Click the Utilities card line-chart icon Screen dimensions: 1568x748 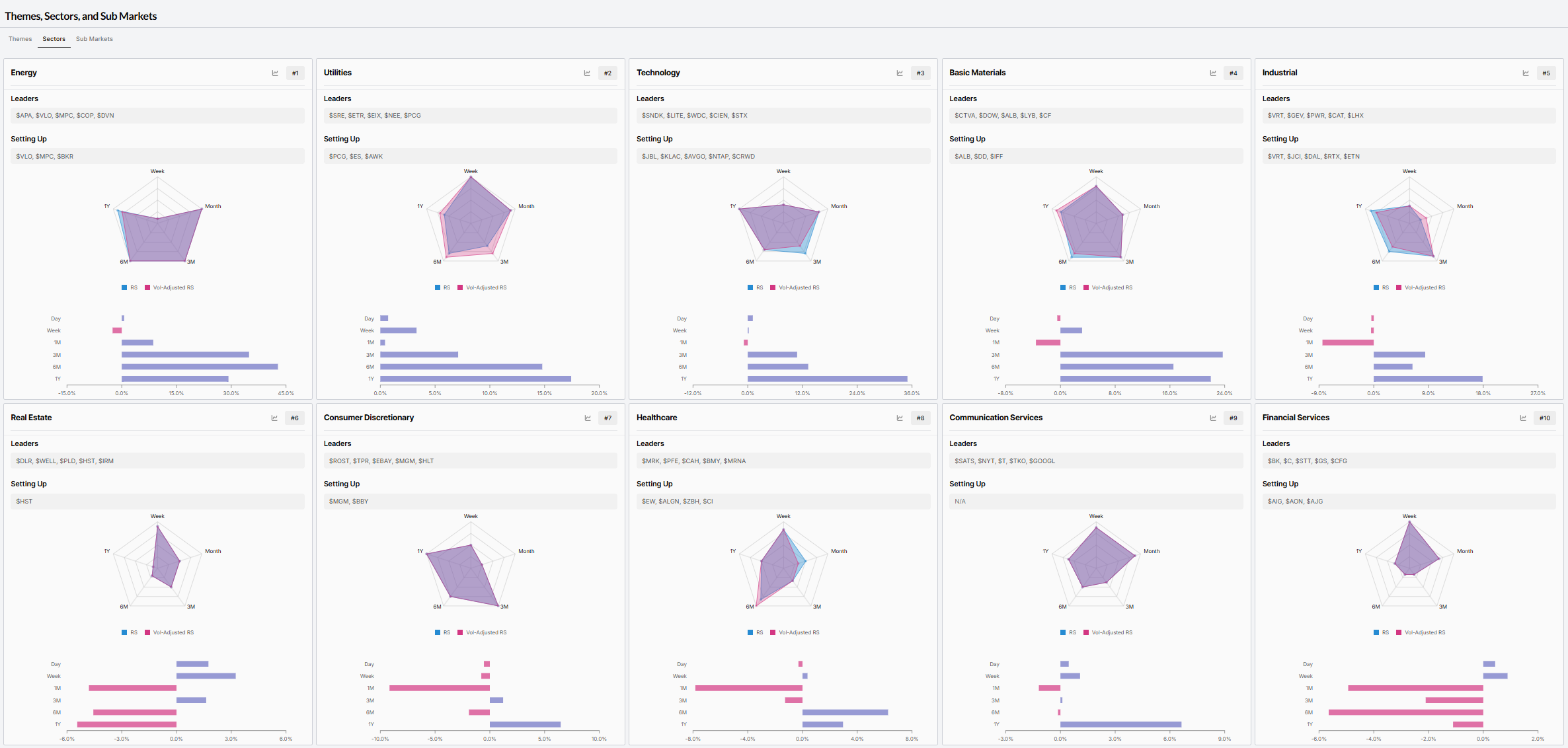click(587, 73)
